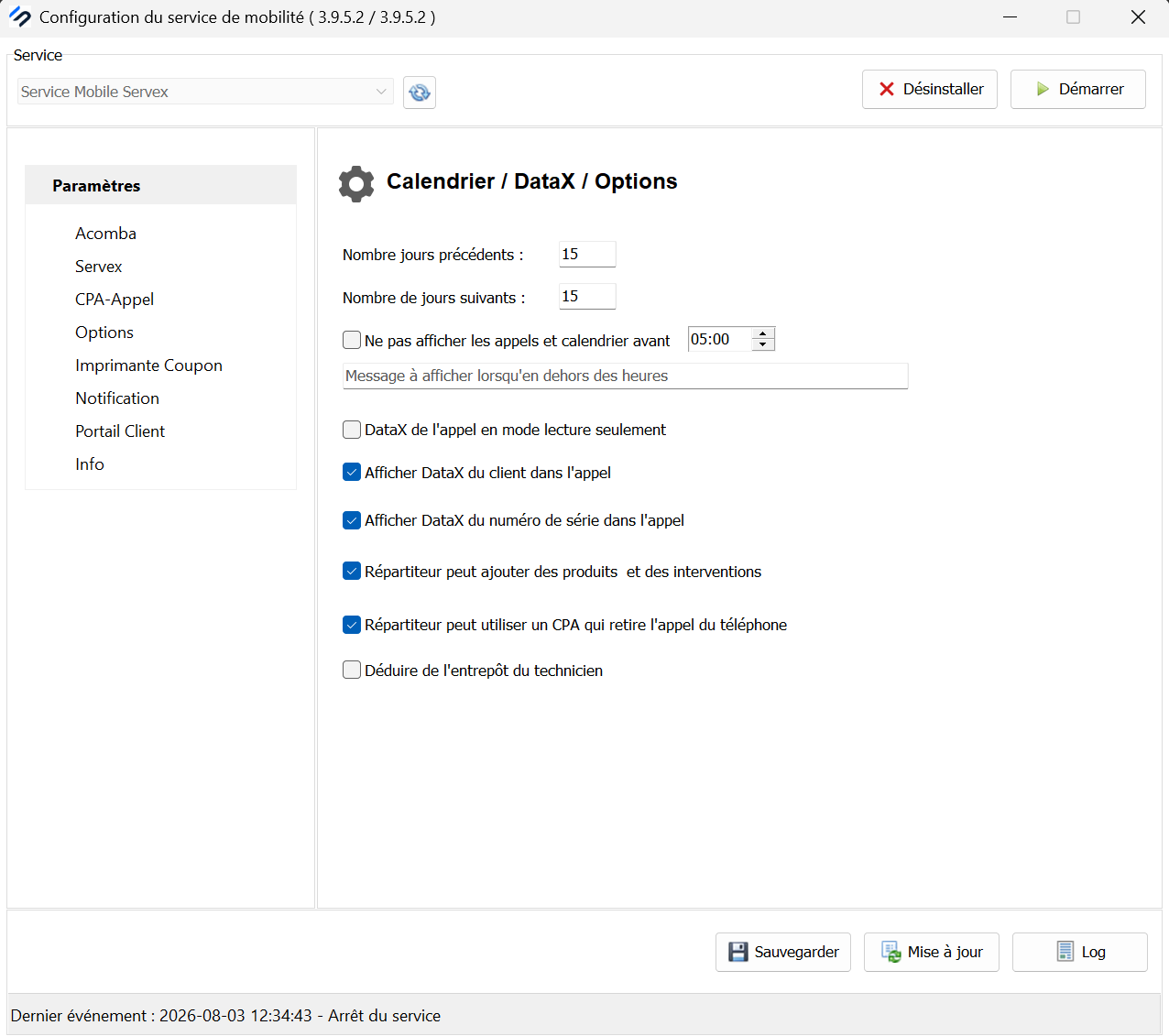This screenshot has width=1169, height=1036.
Task: Click the Nombre jours précédents field
Action: coord(587,254)
